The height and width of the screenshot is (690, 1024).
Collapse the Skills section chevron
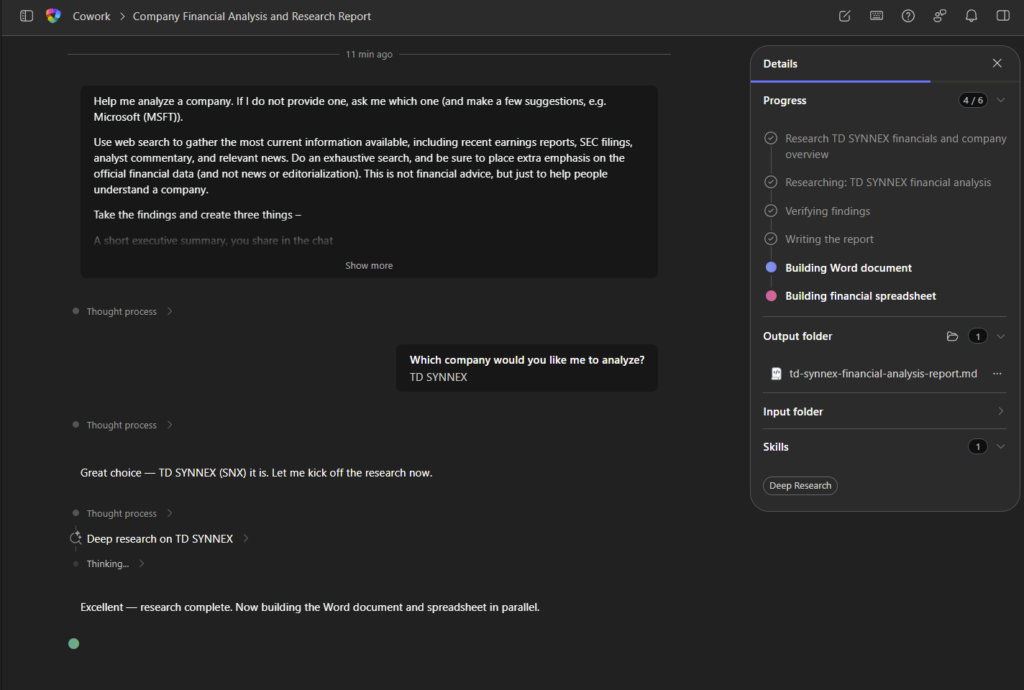point(1000,447)
